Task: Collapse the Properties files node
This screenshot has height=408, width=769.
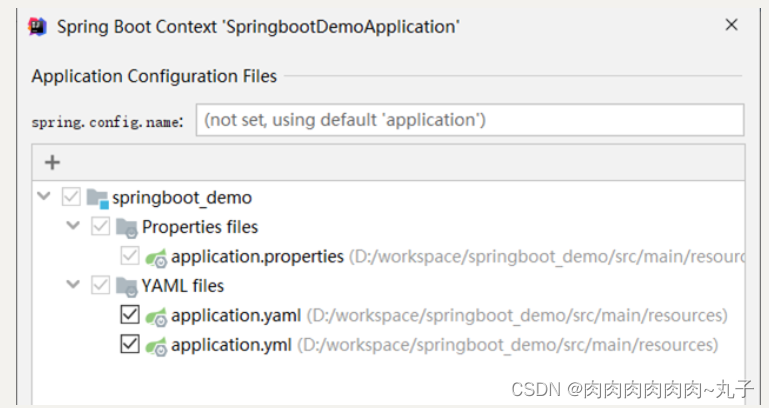Action: coord(73,227)
